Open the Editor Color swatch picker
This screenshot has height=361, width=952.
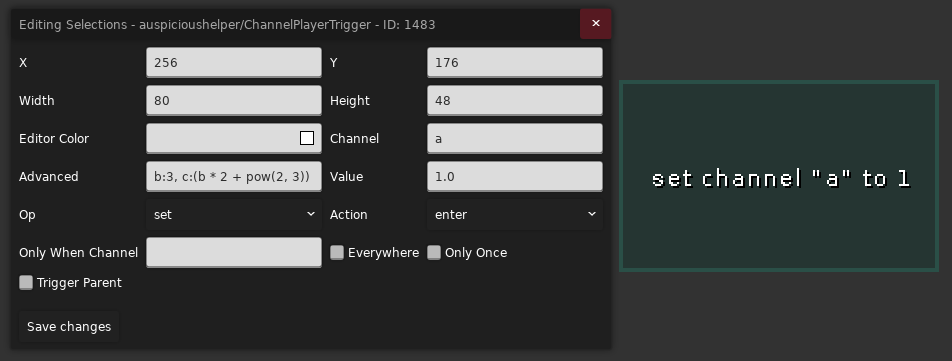pyautogui.click(x=307, y=138)
